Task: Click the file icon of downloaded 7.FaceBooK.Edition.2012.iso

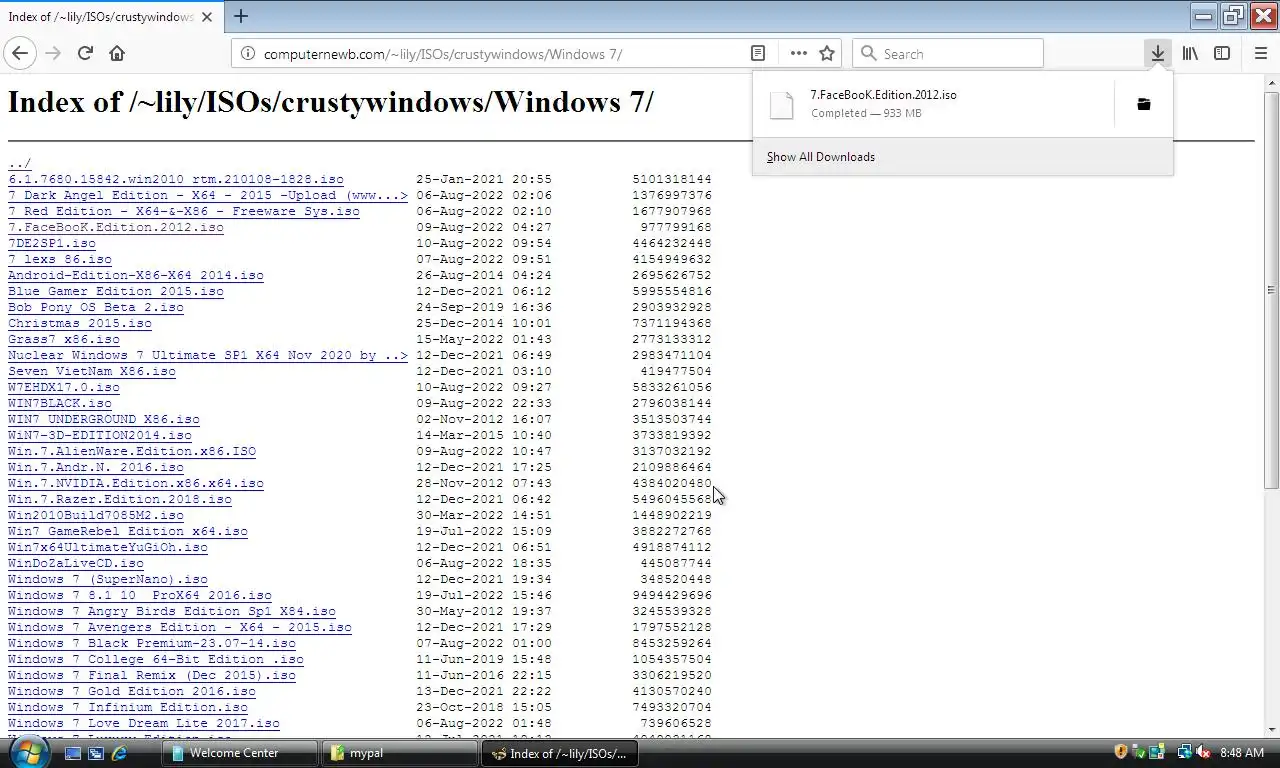Action: pyautogui.click(x=781, y=104)
